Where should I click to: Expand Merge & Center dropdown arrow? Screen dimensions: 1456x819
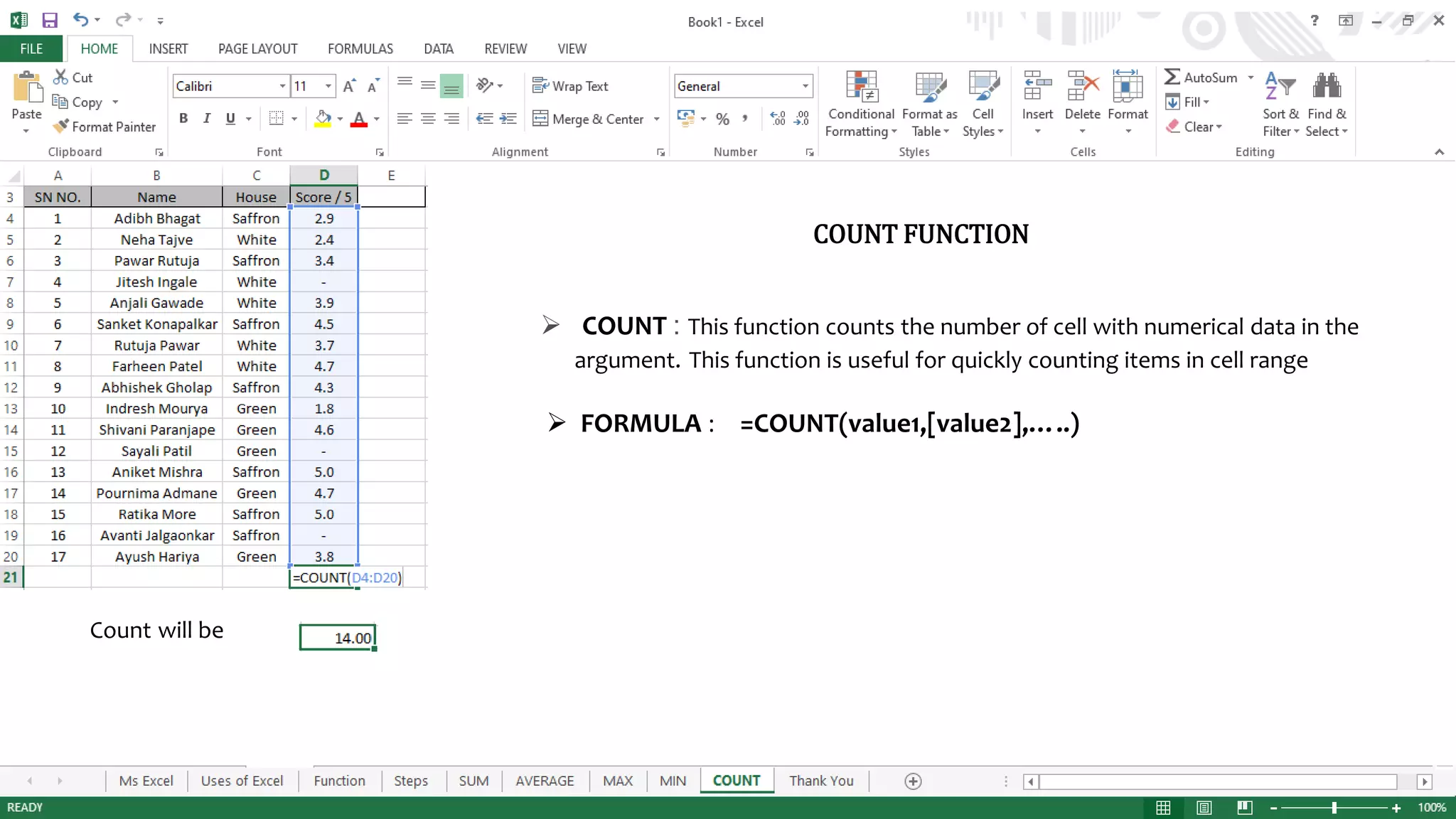pyautogui.click(x=657, y=119)
